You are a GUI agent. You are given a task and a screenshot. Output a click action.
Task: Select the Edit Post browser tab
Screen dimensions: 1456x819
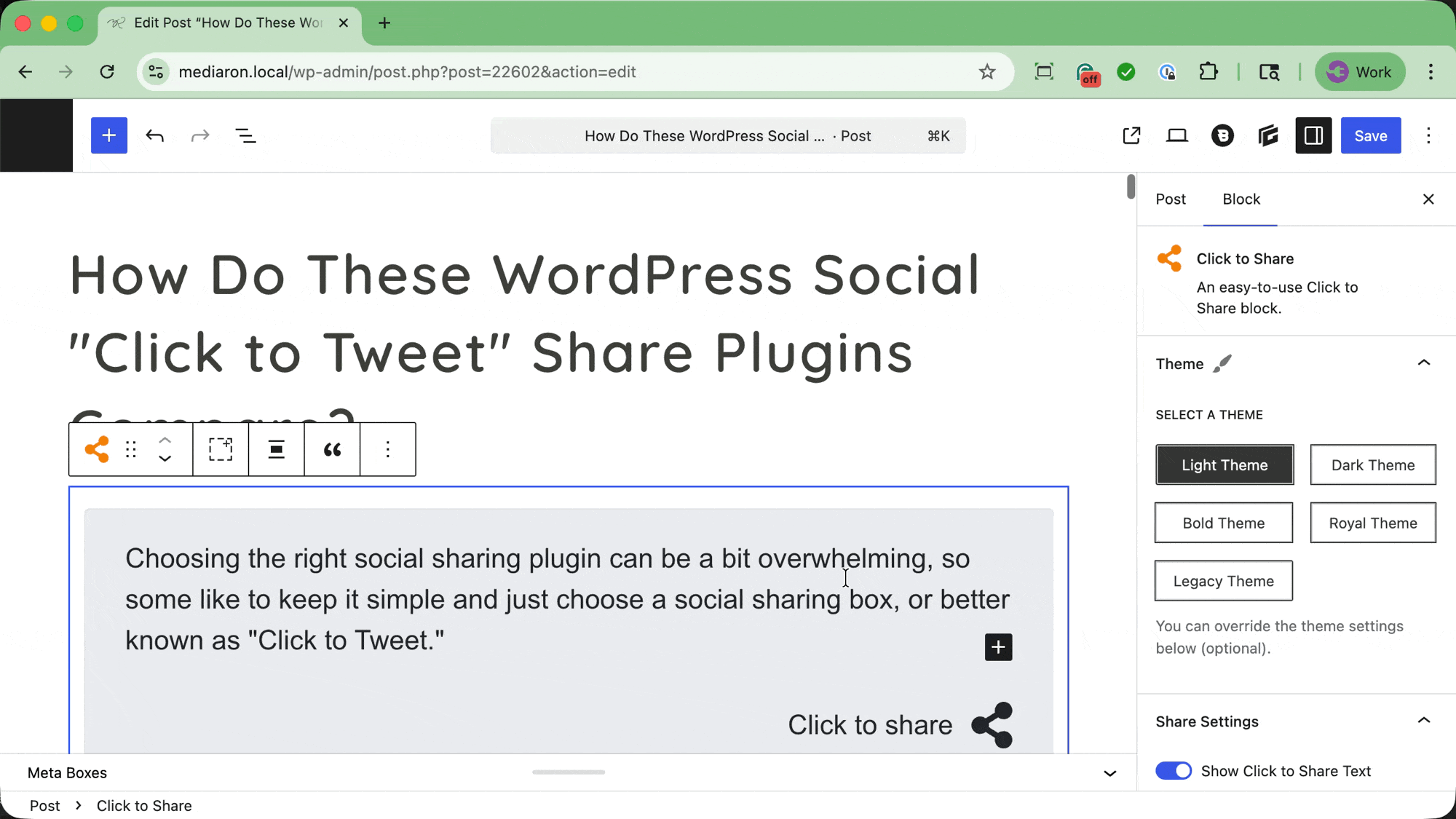click(x=227, y=23)
